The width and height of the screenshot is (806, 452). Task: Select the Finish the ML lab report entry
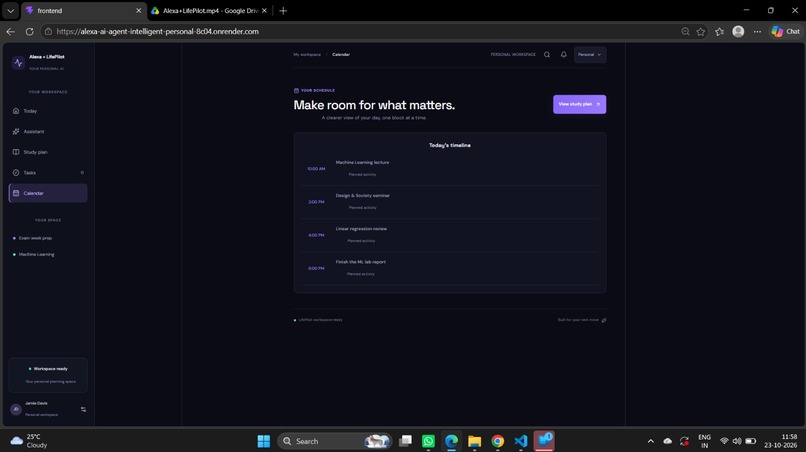click(450, 268)
